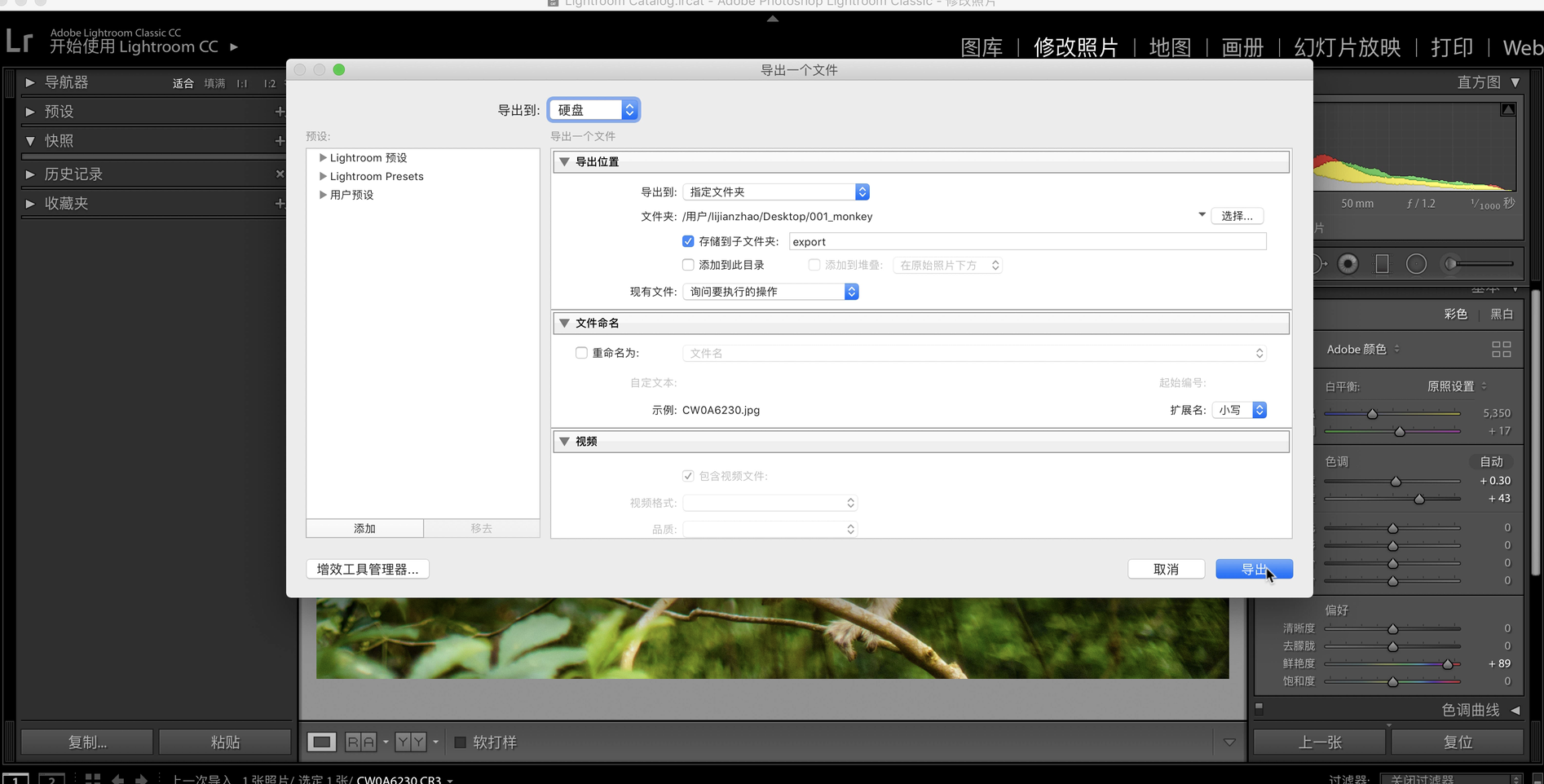Viewport: 1544px width, 784px height.
Task: Add a collection with plus icon
Action: click(280, 204)
